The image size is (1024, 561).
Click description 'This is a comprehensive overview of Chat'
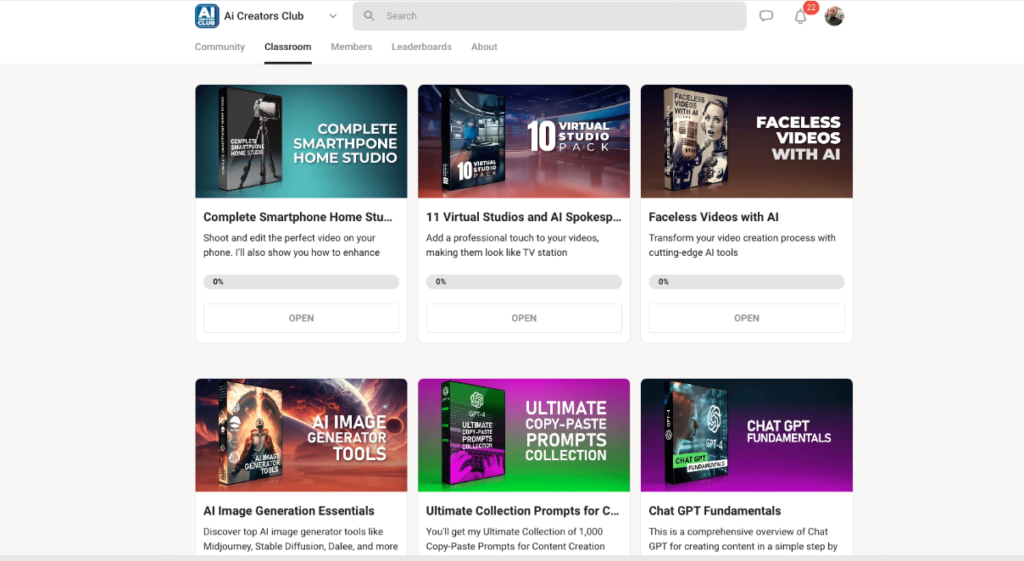tap(743, 539)
